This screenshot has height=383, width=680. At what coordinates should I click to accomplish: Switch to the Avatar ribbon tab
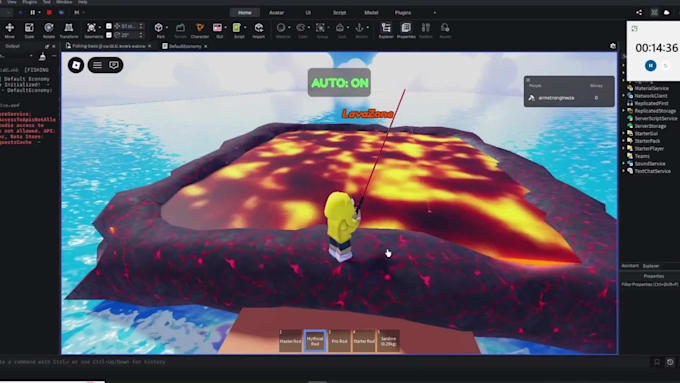[x=276, y=13]
